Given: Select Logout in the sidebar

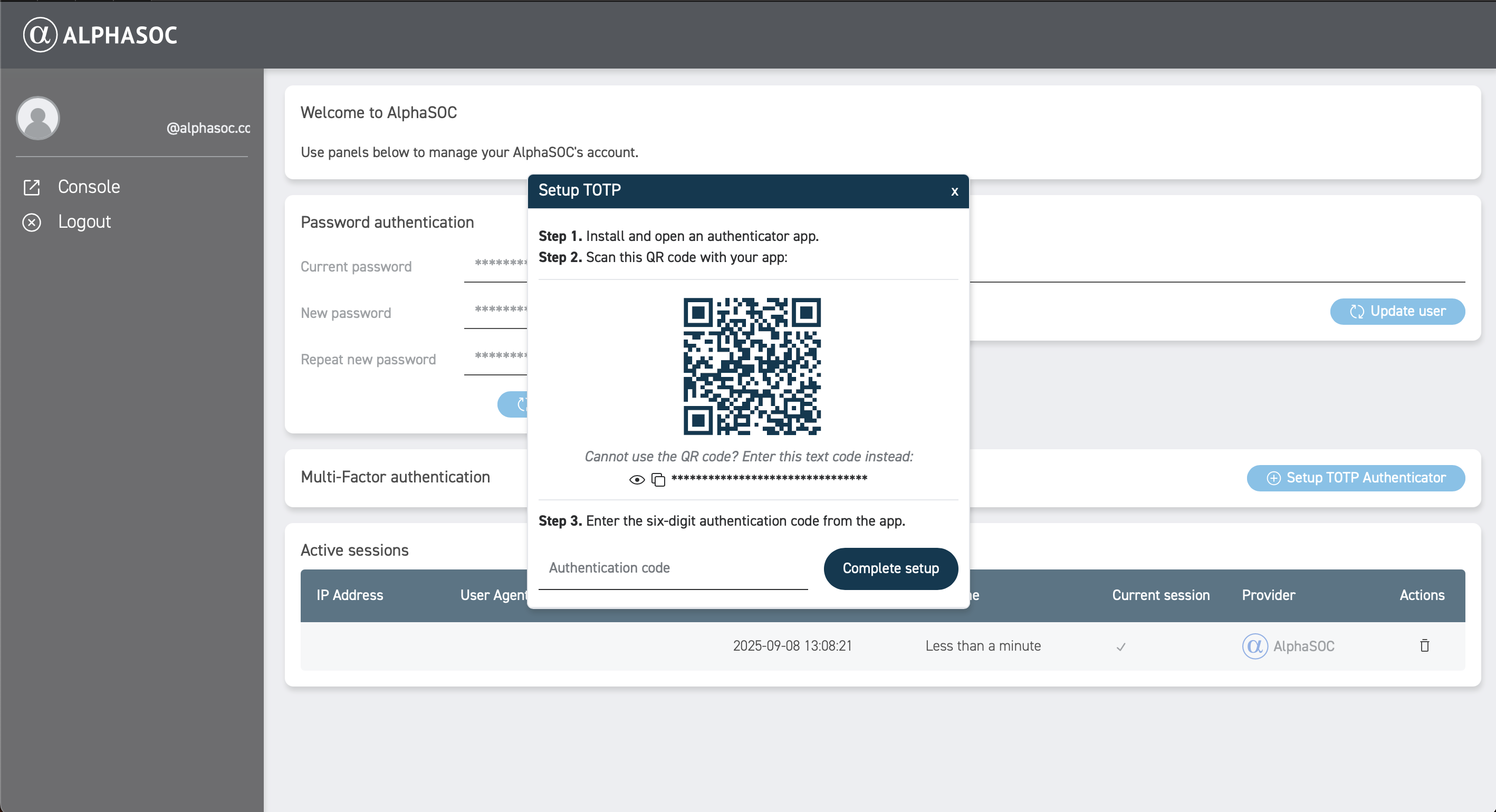Looking at the screenshot, I should [x=84, y=222].
